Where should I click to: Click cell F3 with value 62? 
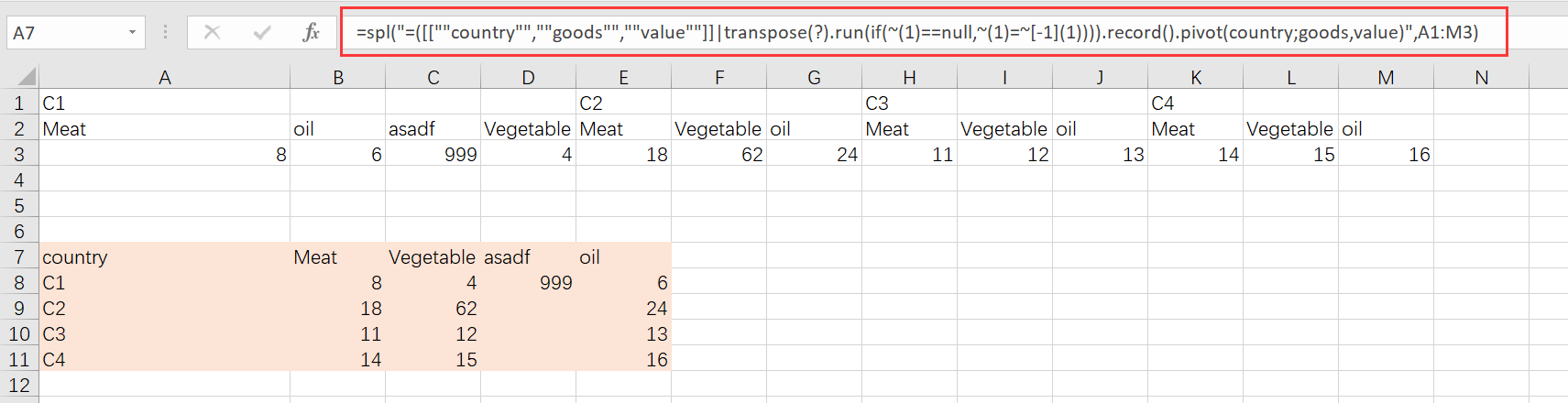[x=718, y=155]
